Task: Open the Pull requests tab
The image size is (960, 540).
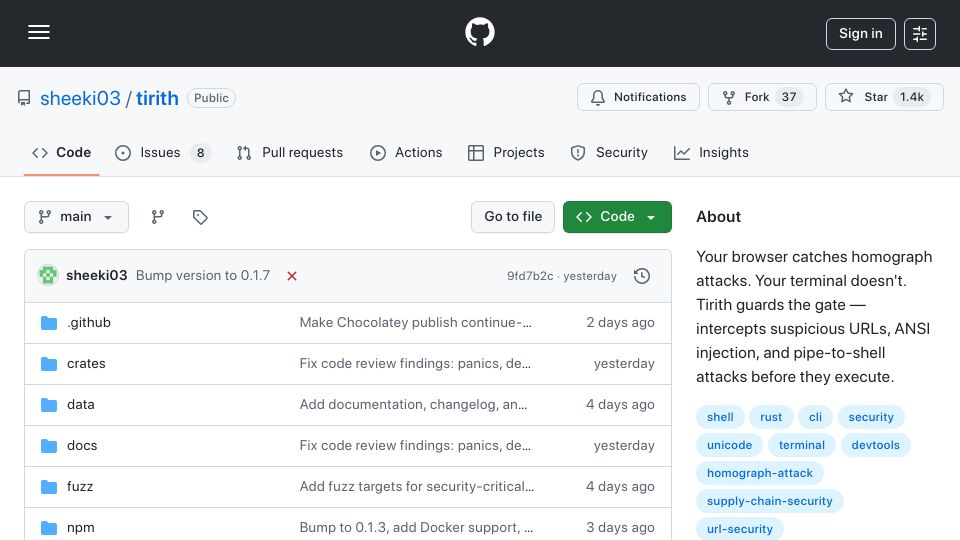Action: point(290,152)
